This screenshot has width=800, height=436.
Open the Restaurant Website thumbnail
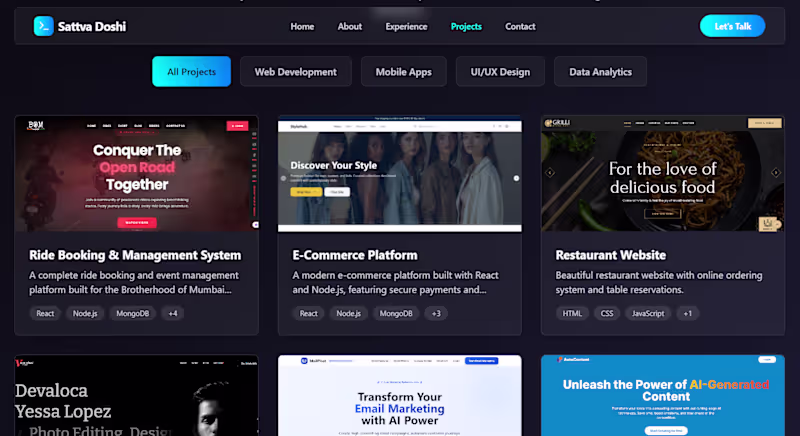point(663,174)
